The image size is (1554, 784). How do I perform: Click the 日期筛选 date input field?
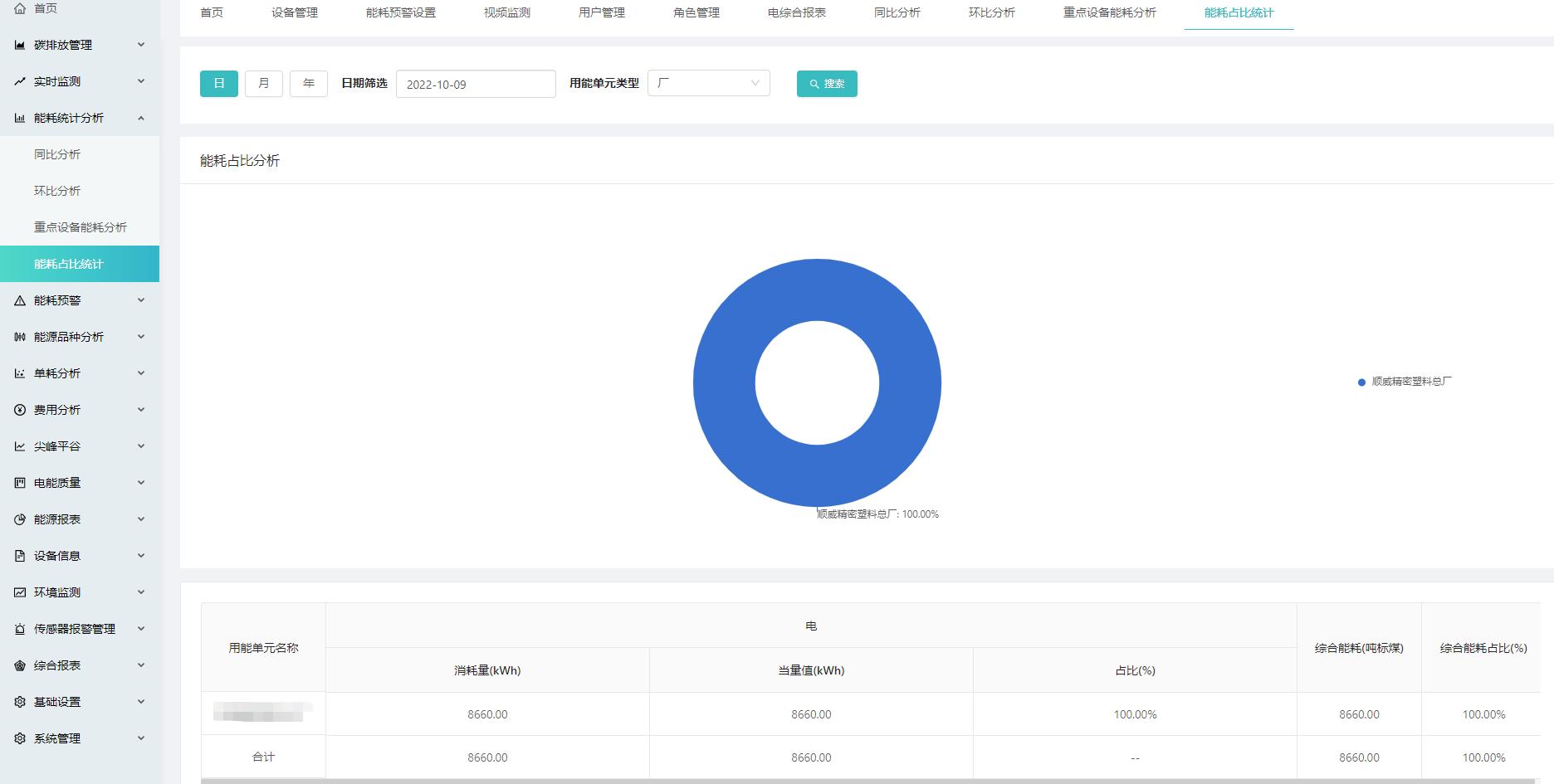476,85
